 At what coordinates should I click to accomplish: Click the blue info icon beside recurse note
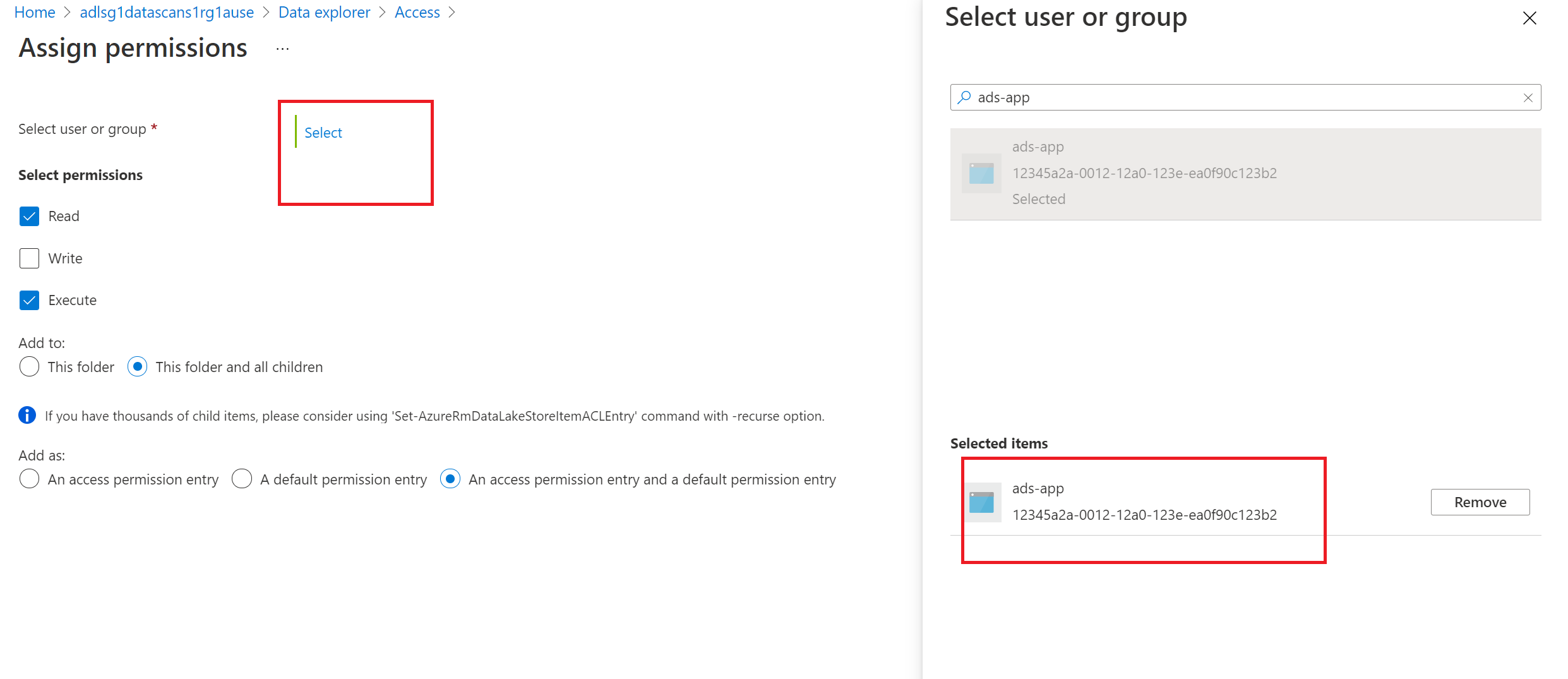pyautogui.click(x=27, y=415)
